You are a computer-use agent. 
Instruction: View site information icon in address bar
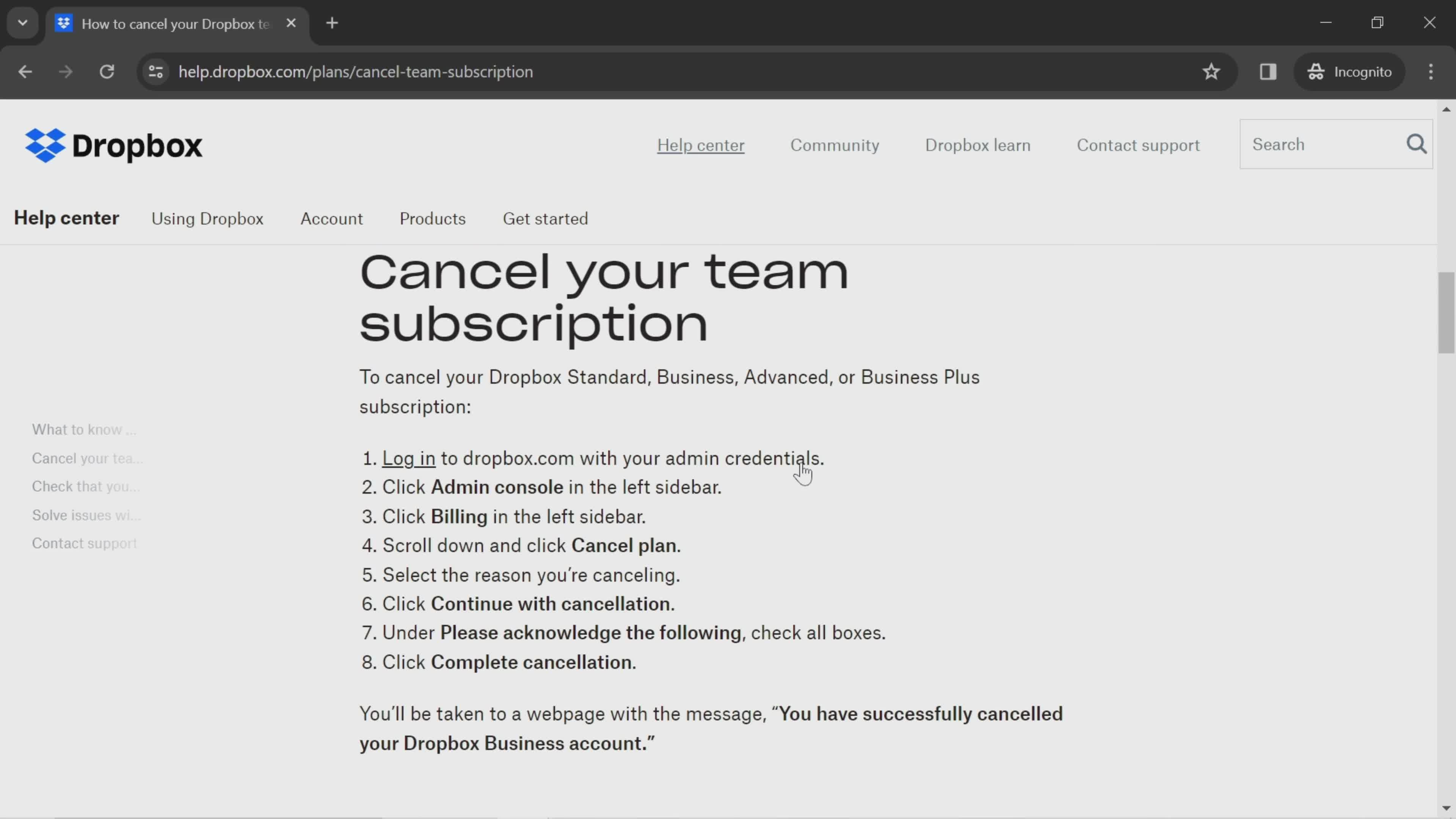[155, 72]
